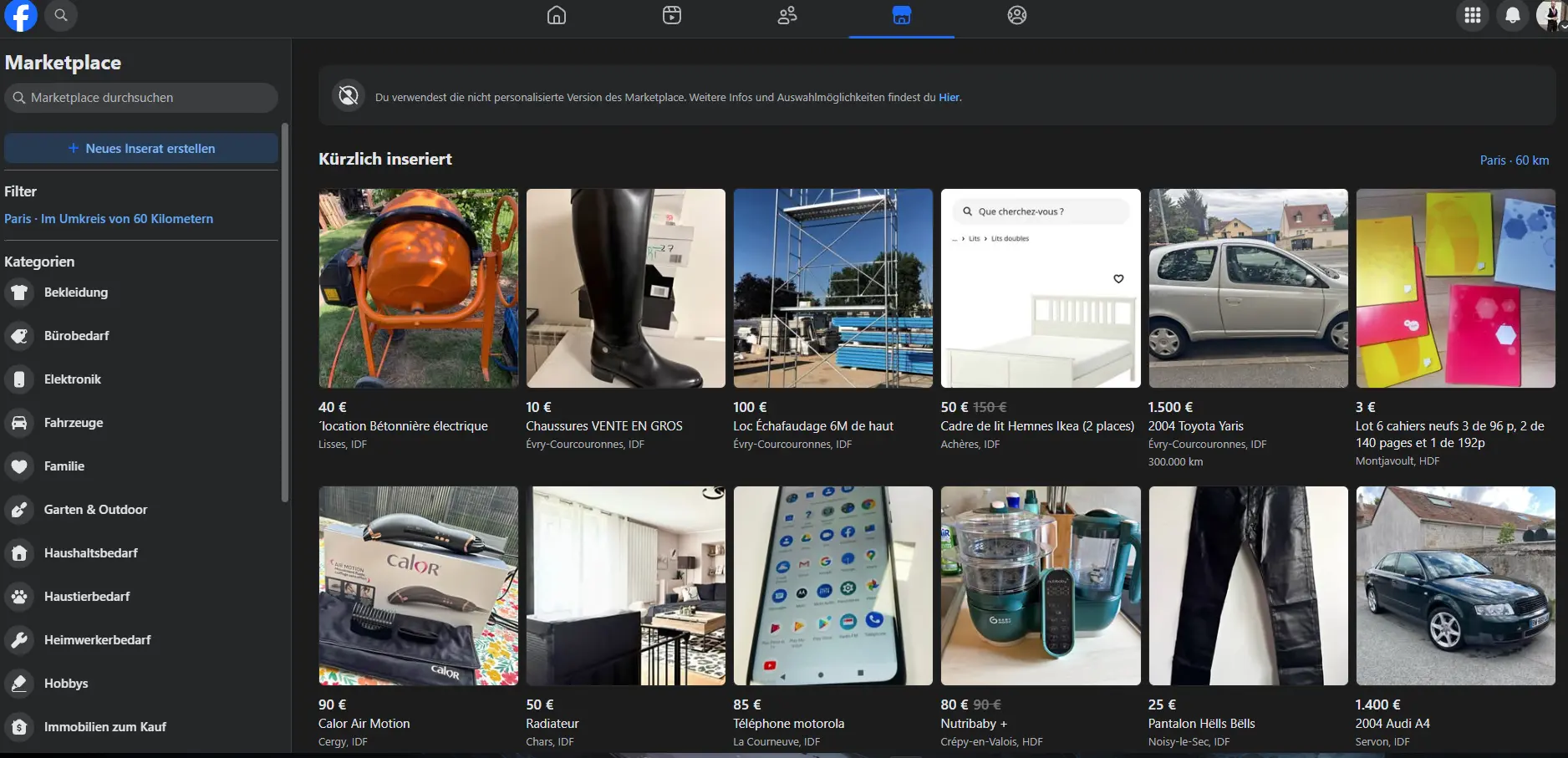Click the Hier link in the info banner
Image resolution: width=1568 pixels, height=758 pixels.
[x=949, y=98]
